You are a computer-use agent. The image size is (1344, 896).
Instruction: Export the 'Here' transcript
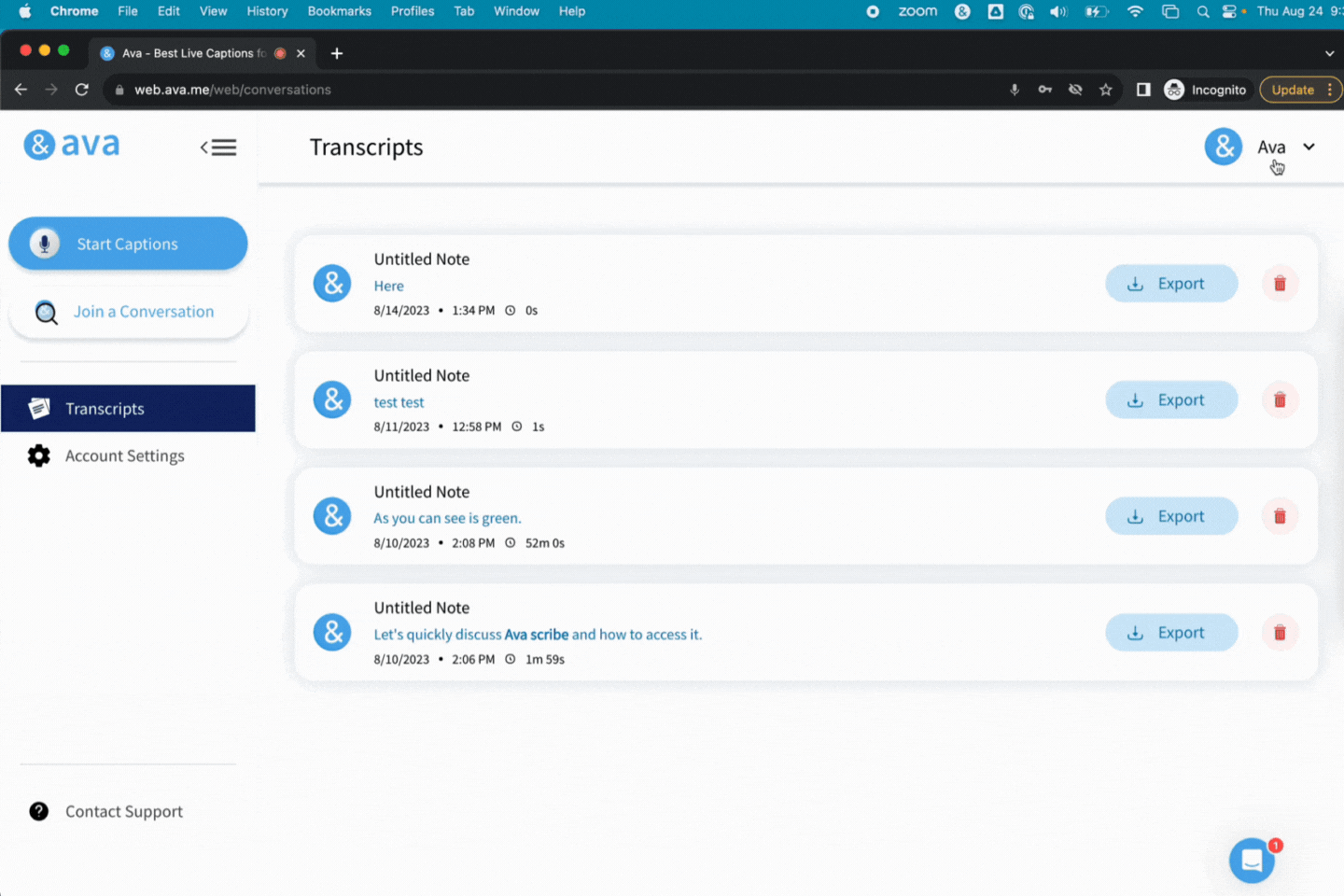point(1171,284)
